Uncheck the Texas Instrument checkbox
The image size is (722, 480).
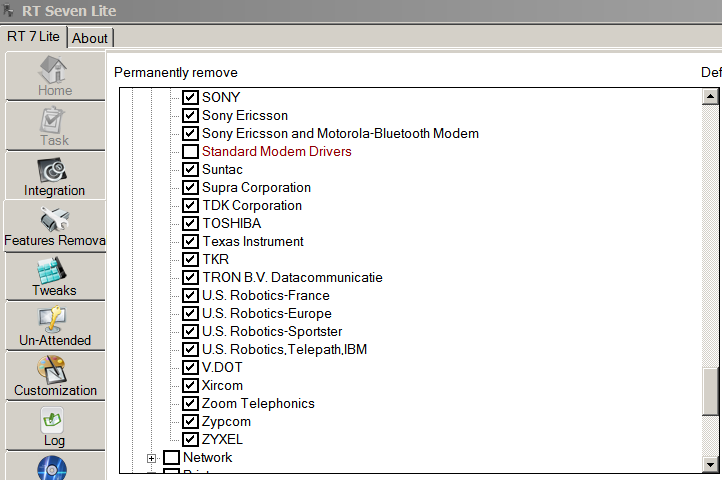[190, 241]
